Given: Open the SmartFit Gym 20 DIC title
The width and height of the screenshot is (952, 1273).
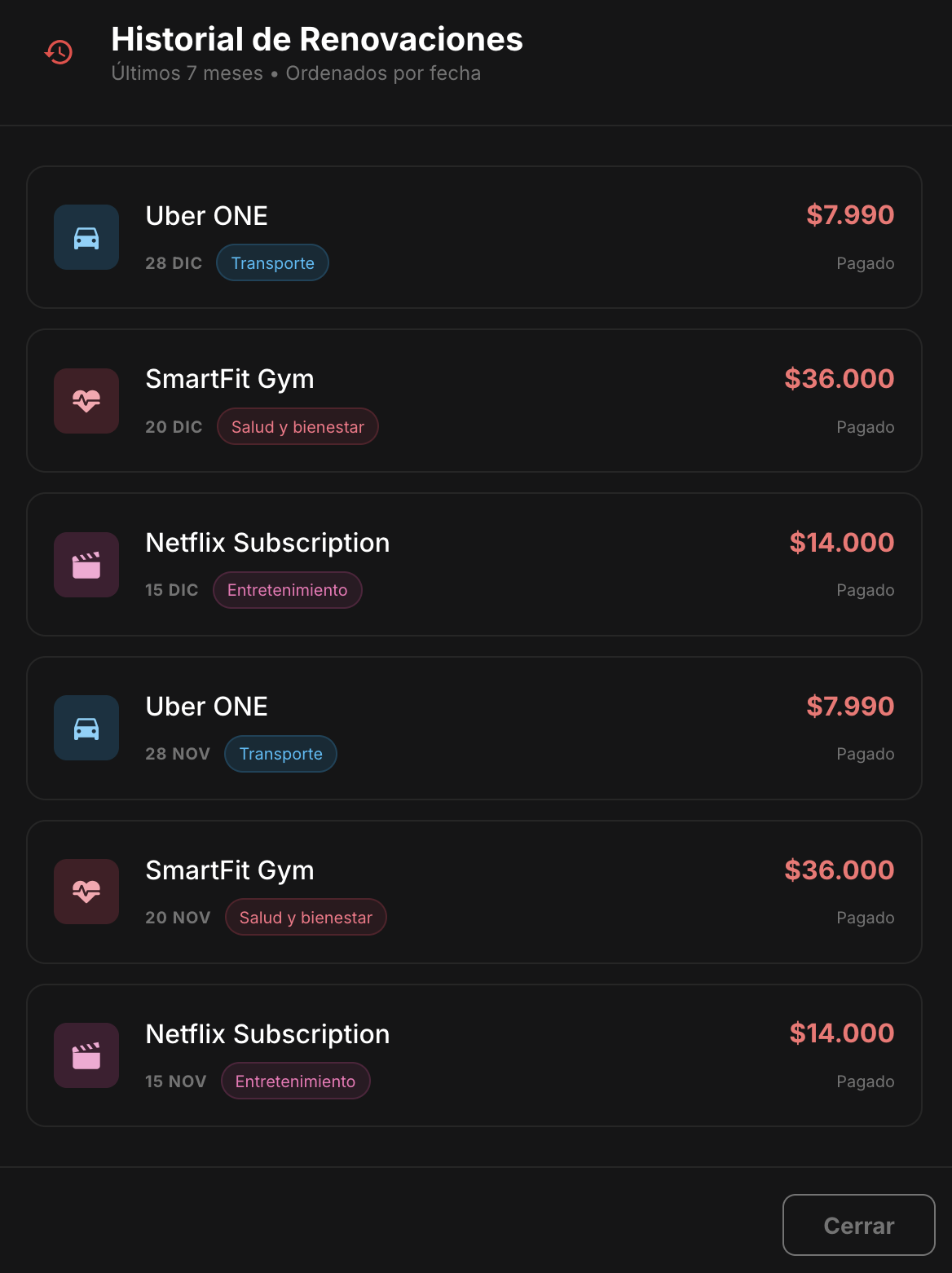Looking at the screenshot, I should (x=229, y=379).
